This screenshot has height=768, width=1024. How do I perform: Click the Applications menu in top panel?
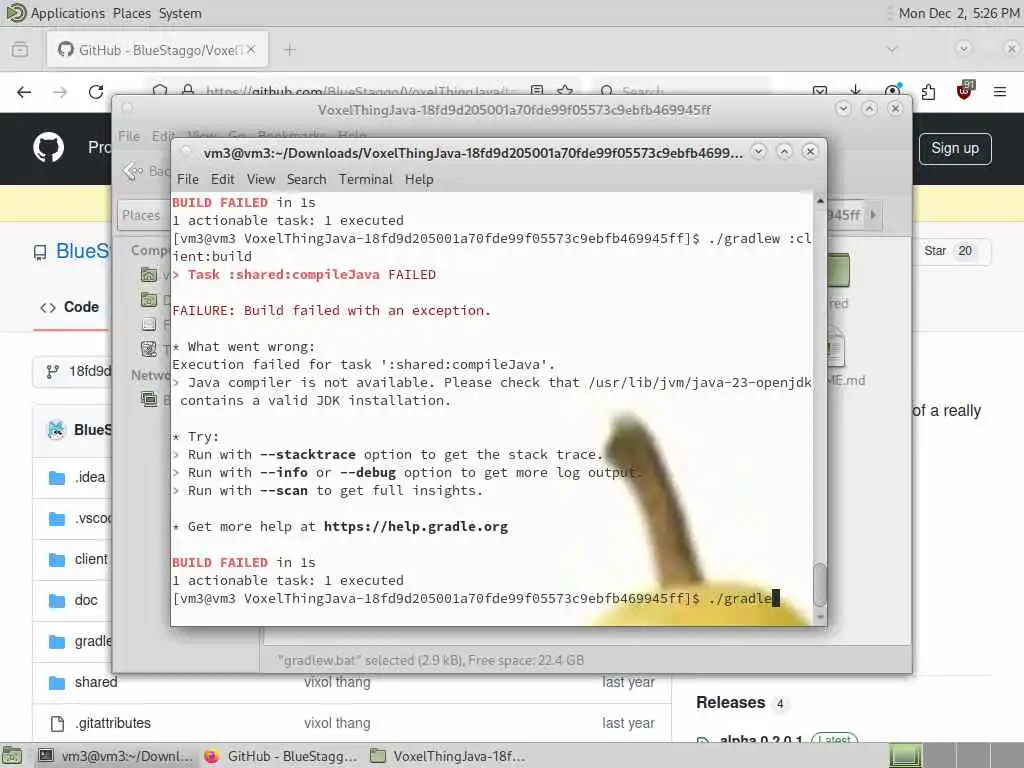pyautogui.click(x=67, y=13)
